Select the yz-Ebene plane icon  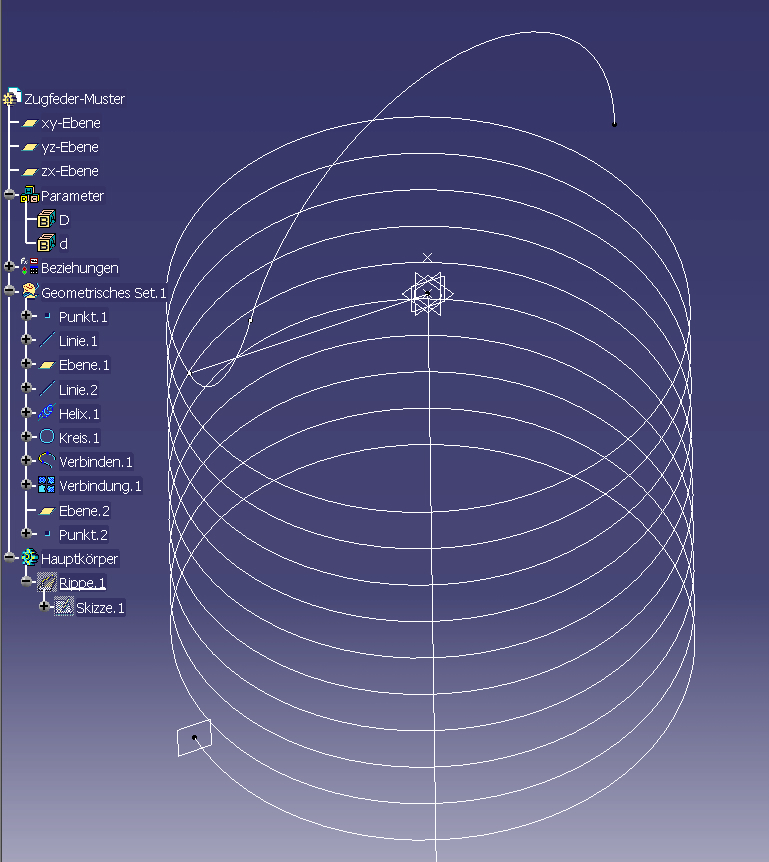tap(29, 147)
